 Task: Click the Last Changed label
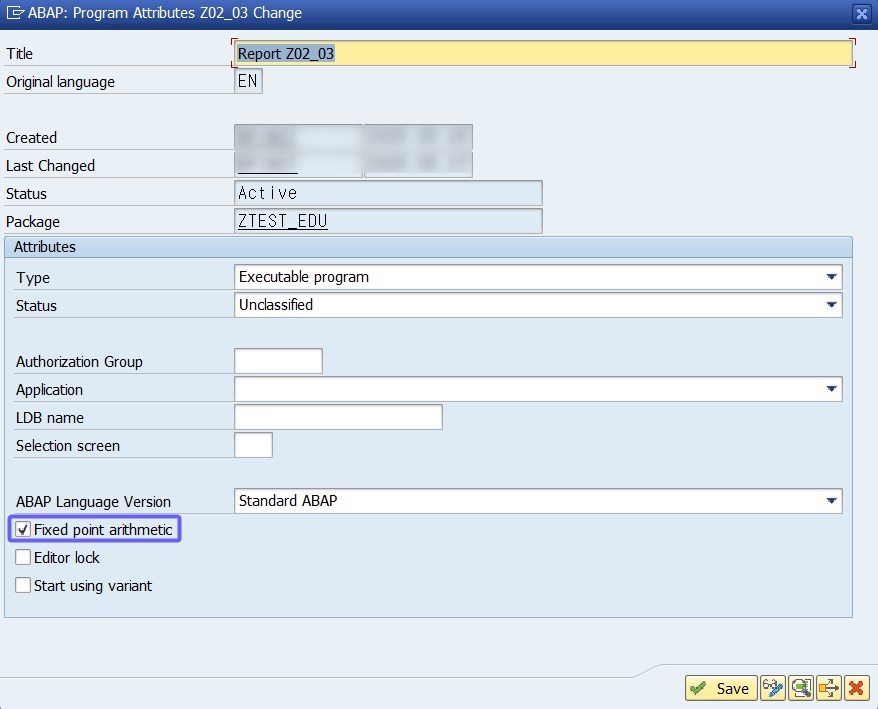pos(50,166)
